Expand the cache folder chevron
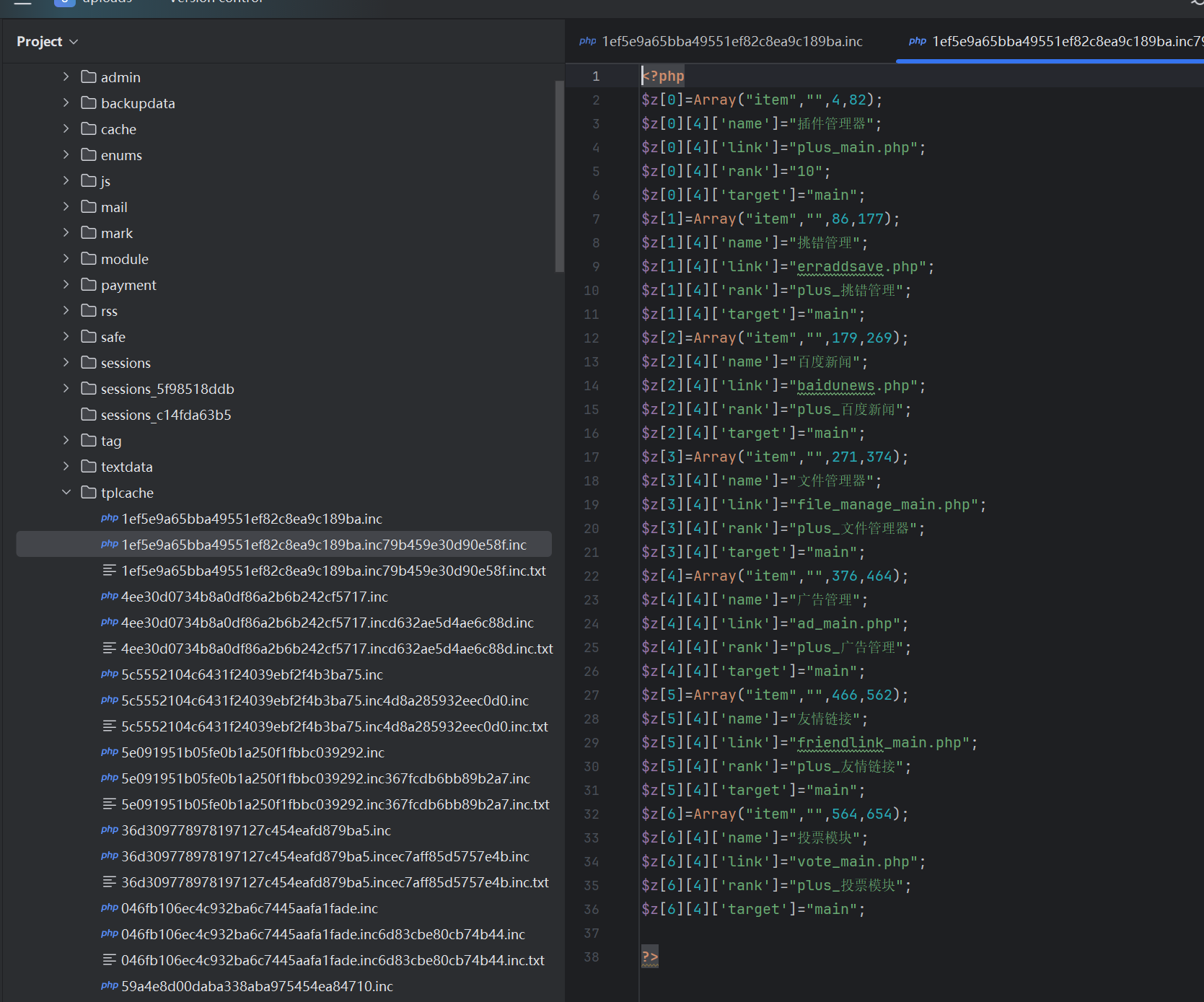 tap(66, 128)
